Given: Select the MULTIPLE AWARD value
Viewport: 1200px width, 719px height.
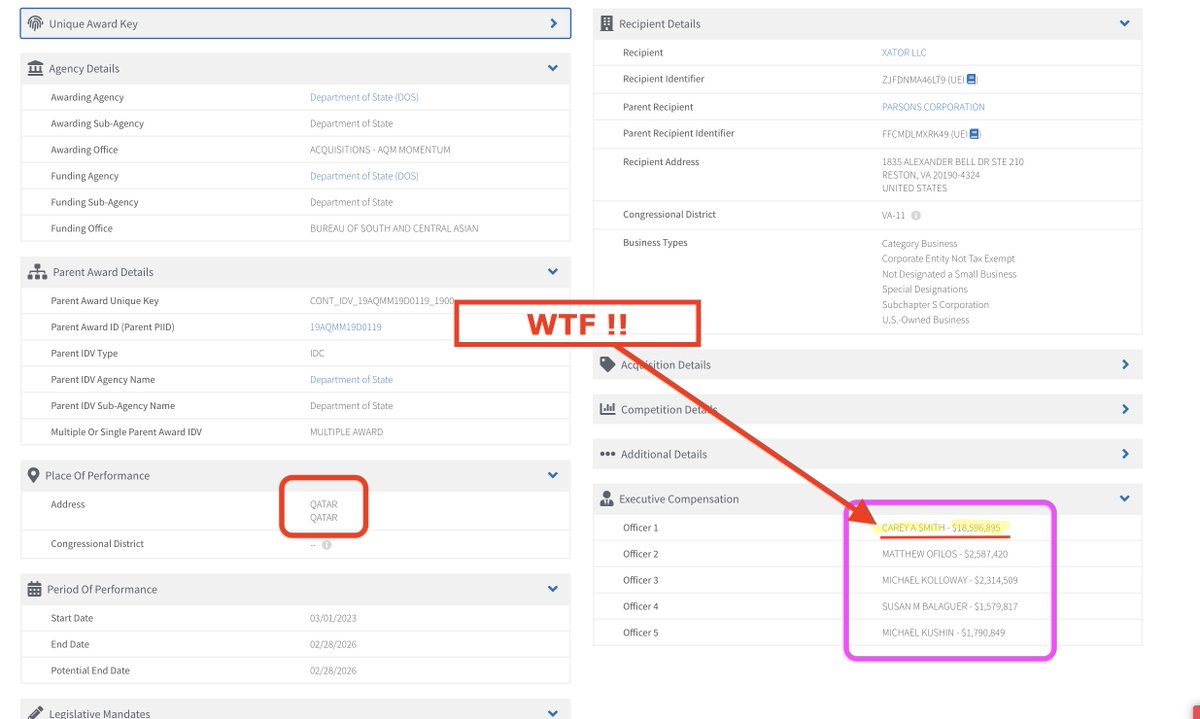Looking at the screenshot, I should coord(346,432).
